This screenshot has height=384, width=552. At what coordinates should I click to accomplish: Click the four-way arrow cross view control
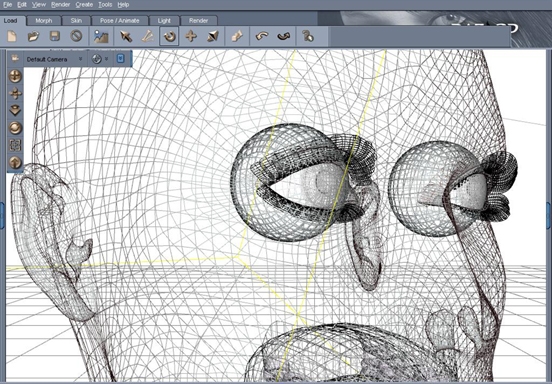pyautogui.click(x=15, y=94)
